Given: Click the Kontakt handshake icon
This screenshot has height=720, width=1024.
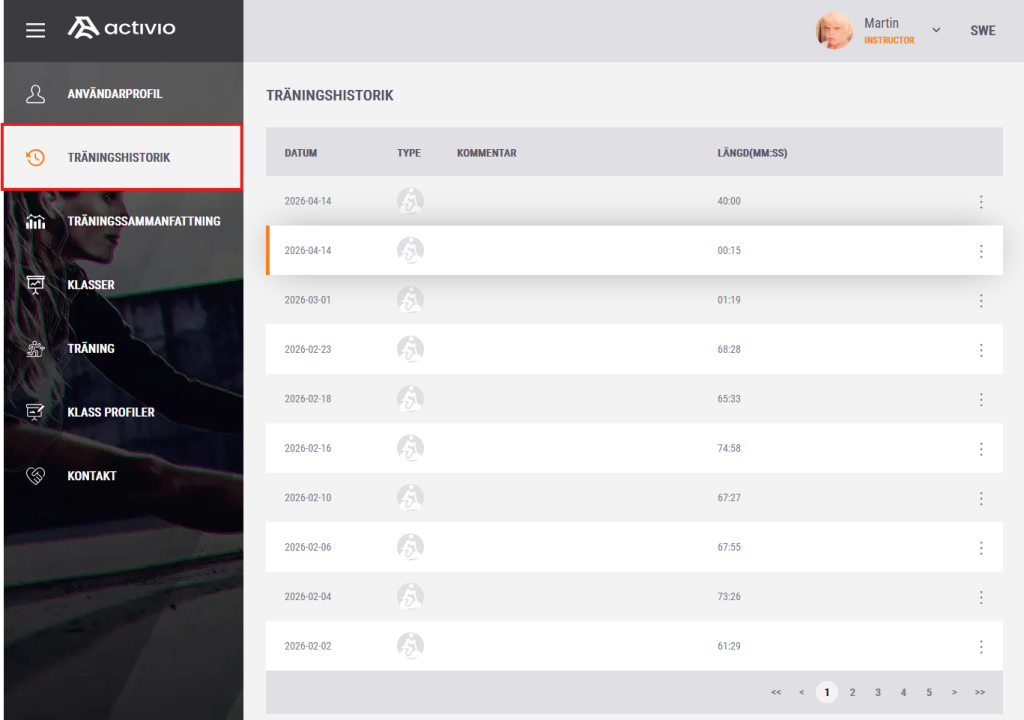Looking at the screenshot, I should coord(35,476).
